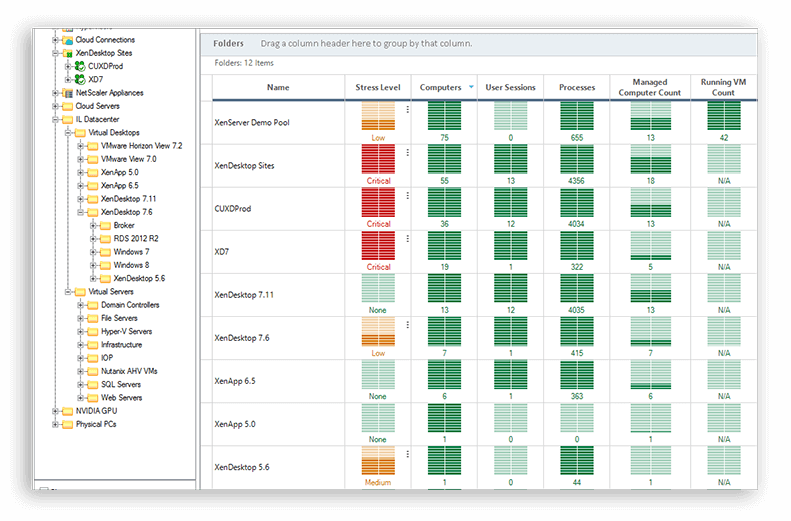Select XenDesktop 7.11 in the folder tree
This screenshot has height=521, width=791.
[x=129, y=199]
